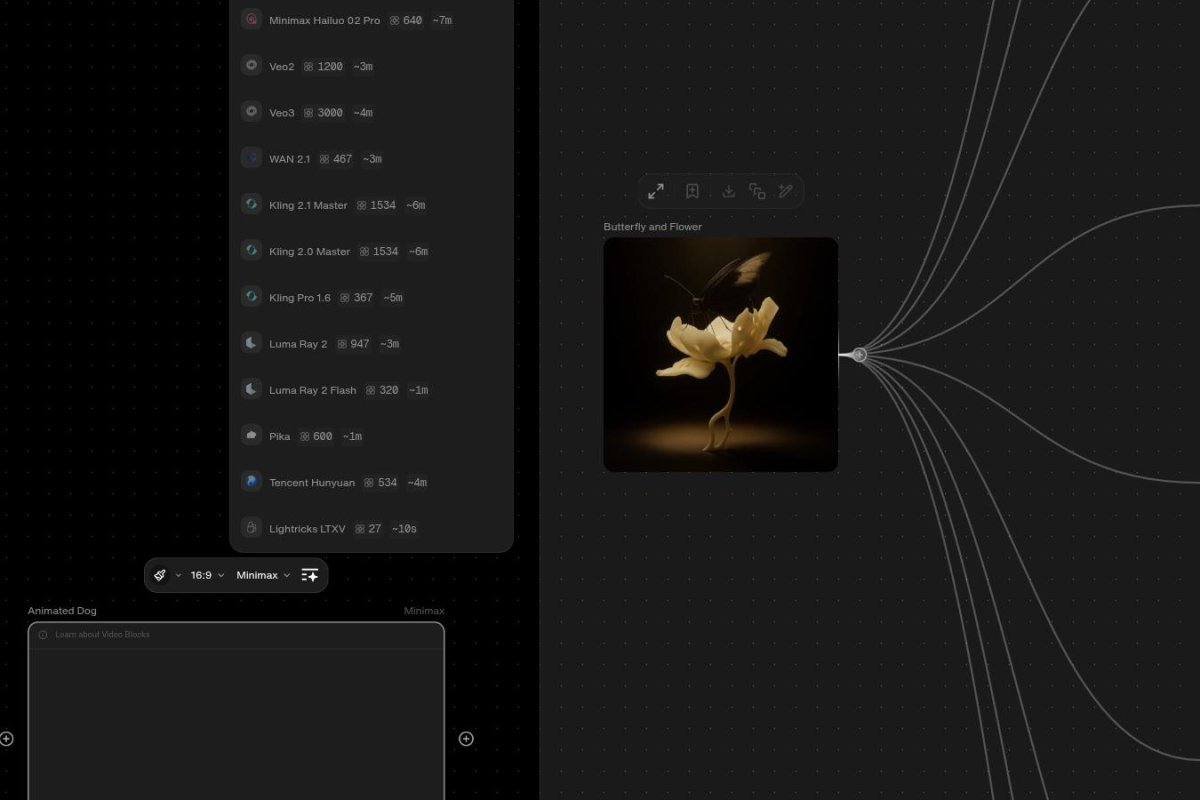Click the Butterfly and Flower image thumbnail
The height and width of the screenshot is (800, 1200).
(720, 353)
